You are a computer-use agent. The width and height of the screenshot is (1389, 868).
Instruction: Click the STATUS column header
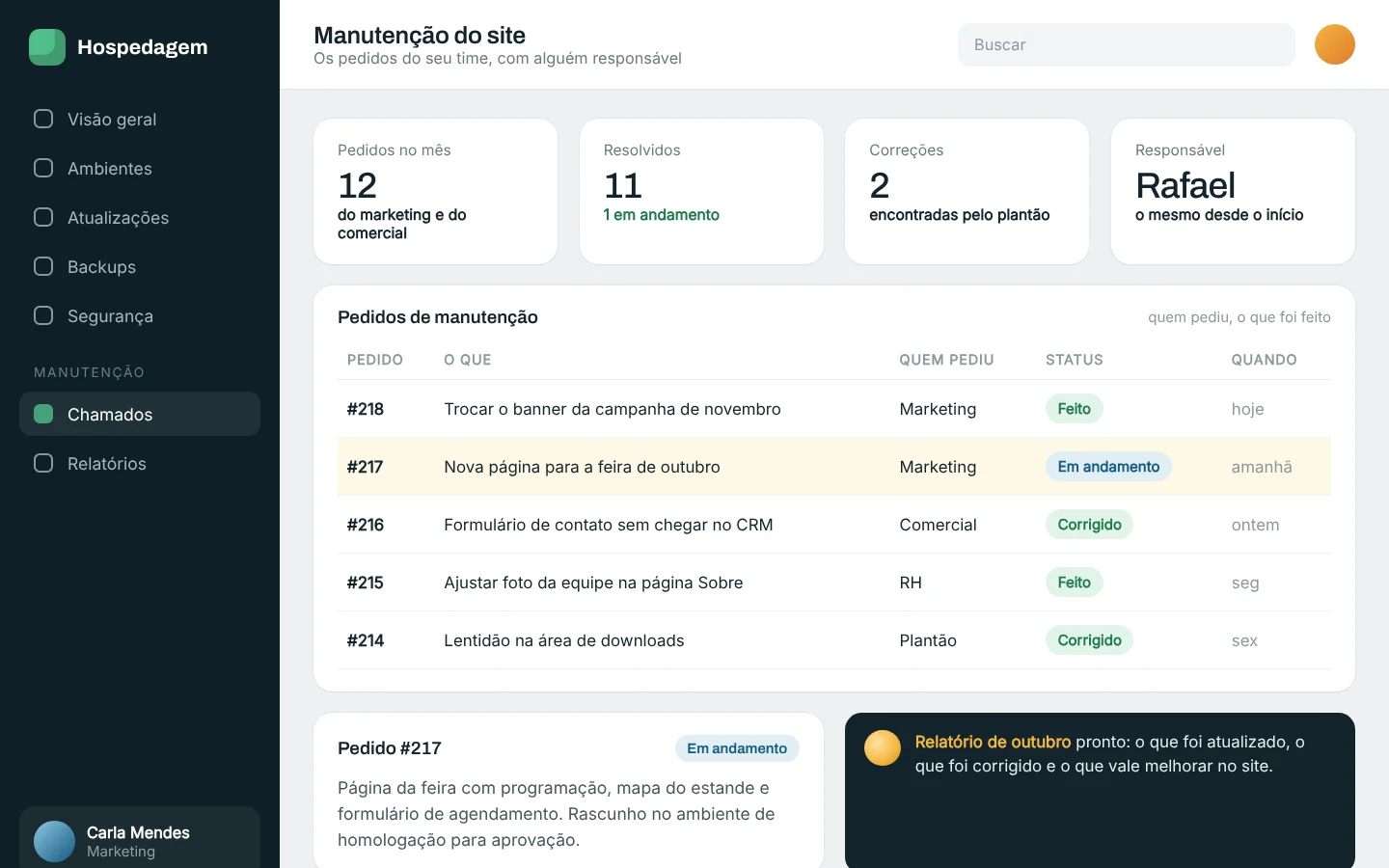[x=1075, y=360]
